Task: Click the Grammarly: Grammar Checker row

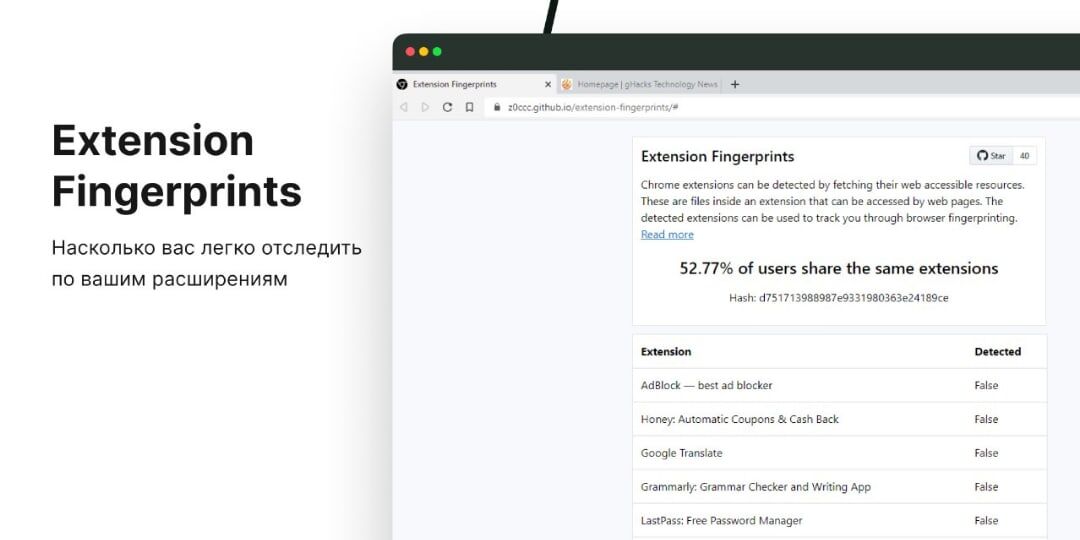Action: [x=840, y=487]
